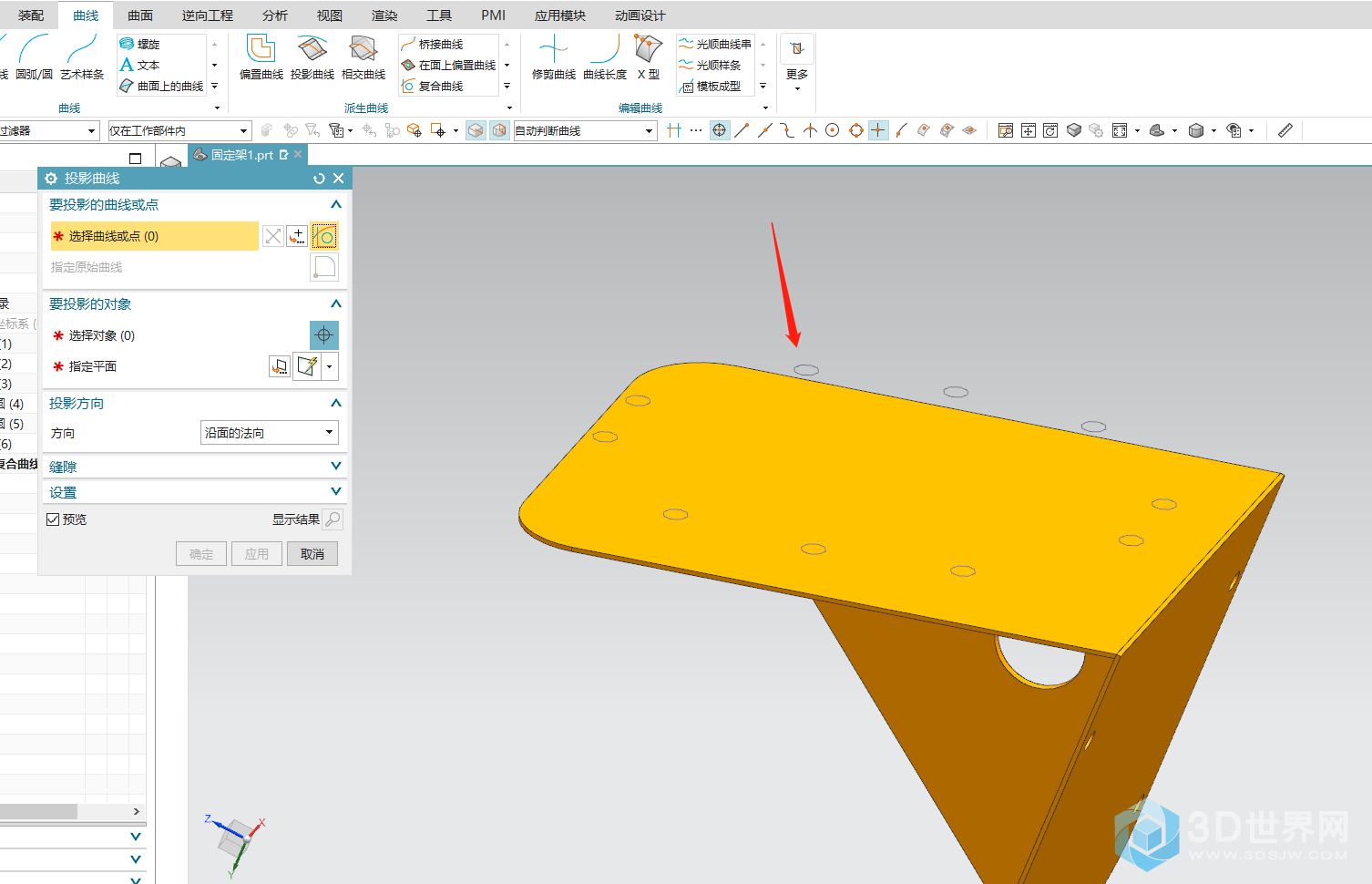This screenshot has height=884, width=1372.
Task: Click the measure ruler icon in toolbar
Action: point(1285,130)
